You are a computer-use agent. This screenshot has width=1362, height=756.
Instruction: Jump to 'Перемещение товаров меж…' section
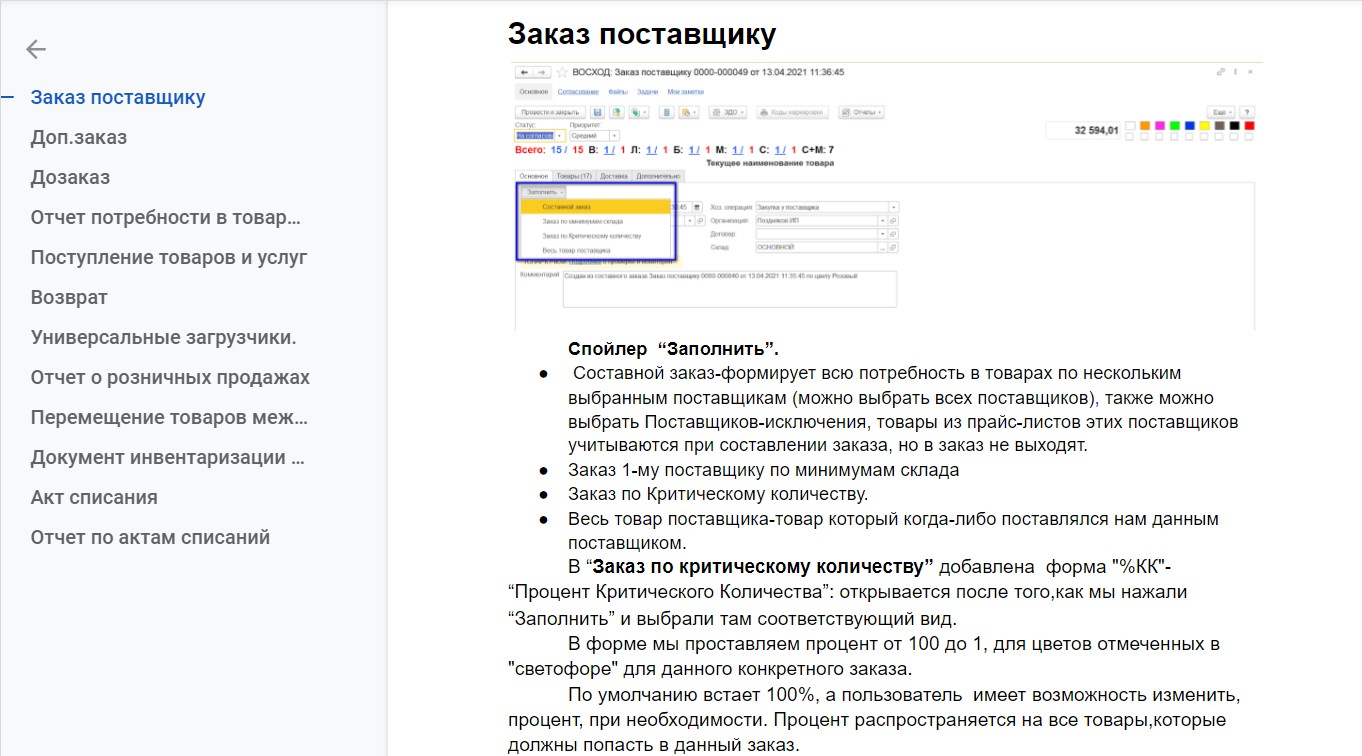[167, 417]
